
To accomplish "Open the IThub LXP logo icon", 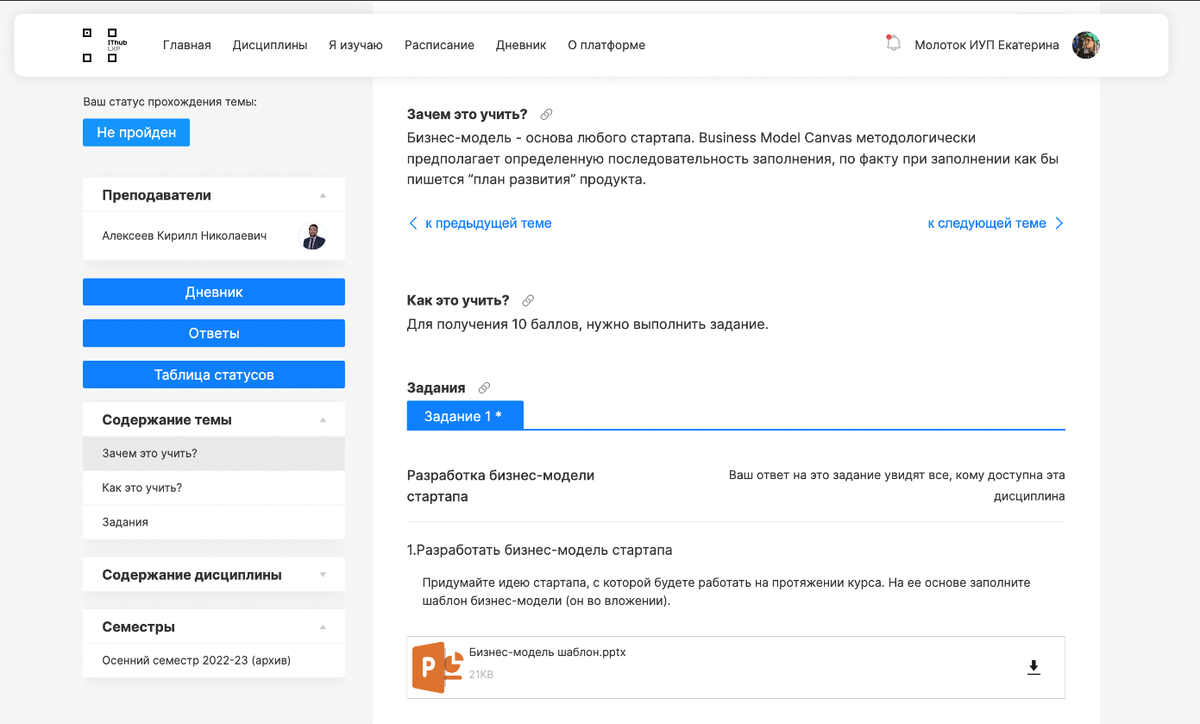I will 101,45.
